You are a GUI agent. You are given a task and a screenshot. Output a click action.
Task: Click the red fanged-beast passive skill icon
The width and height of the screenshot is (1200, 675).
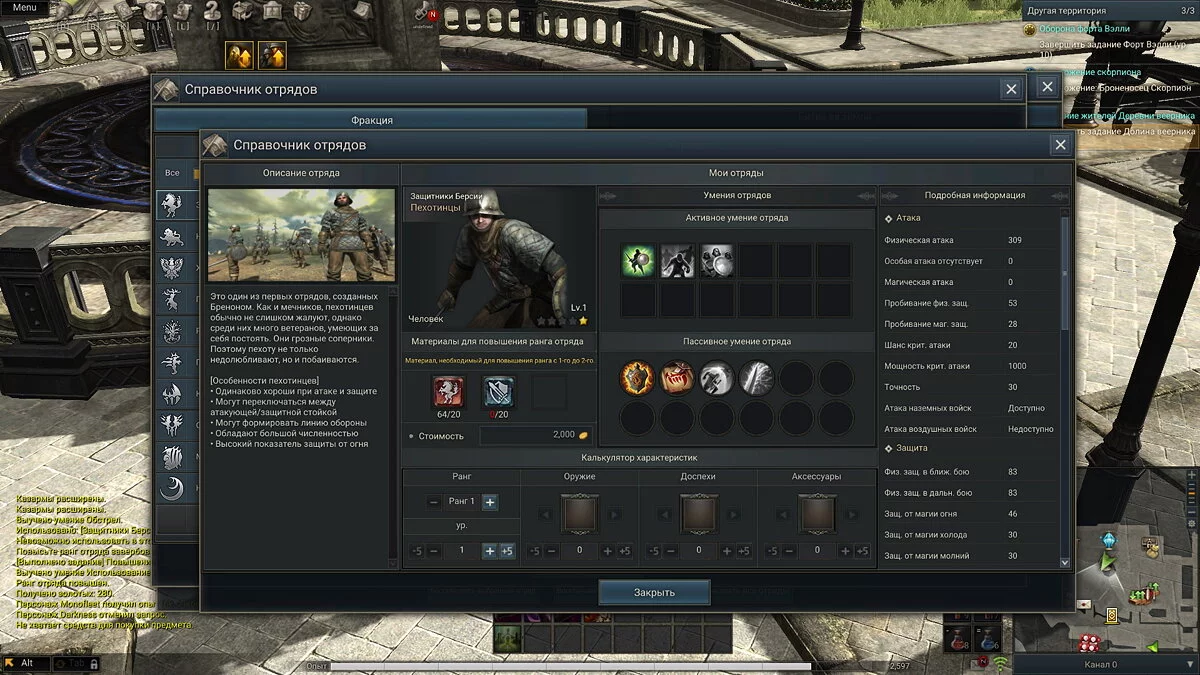[677, 378]
